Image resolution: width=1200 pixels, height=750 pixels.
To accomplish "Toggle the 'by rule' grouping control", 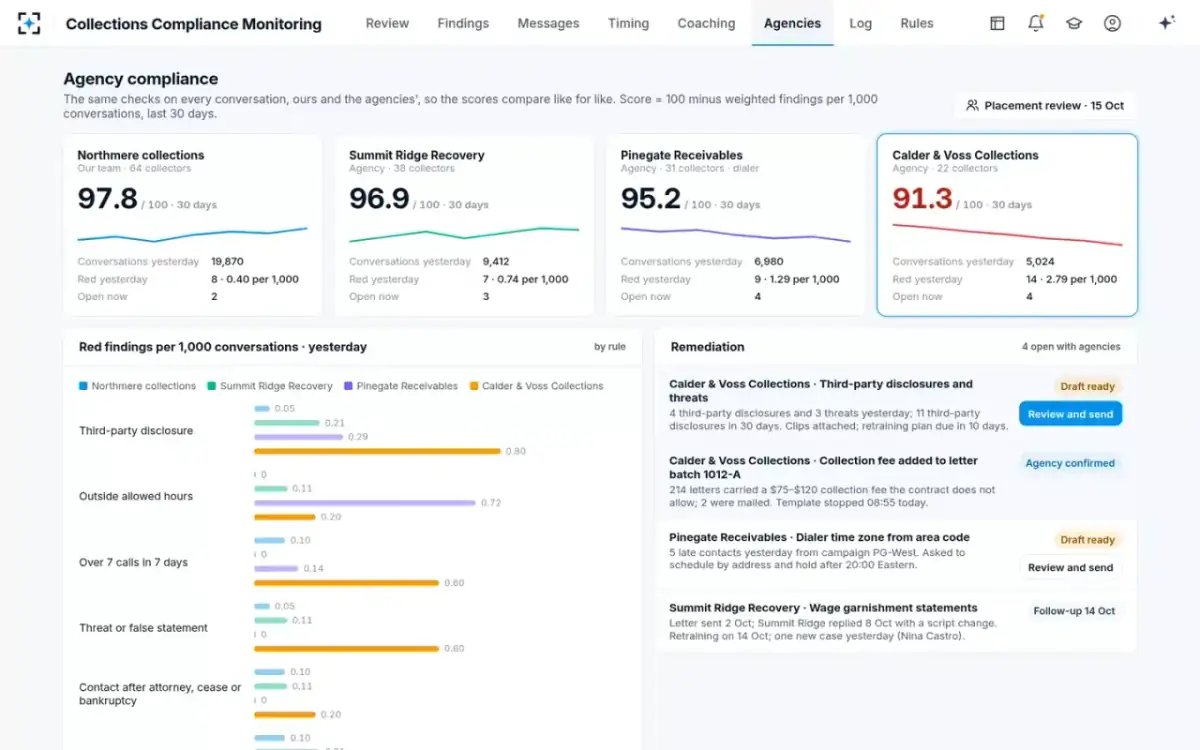I will coord(610,347).
